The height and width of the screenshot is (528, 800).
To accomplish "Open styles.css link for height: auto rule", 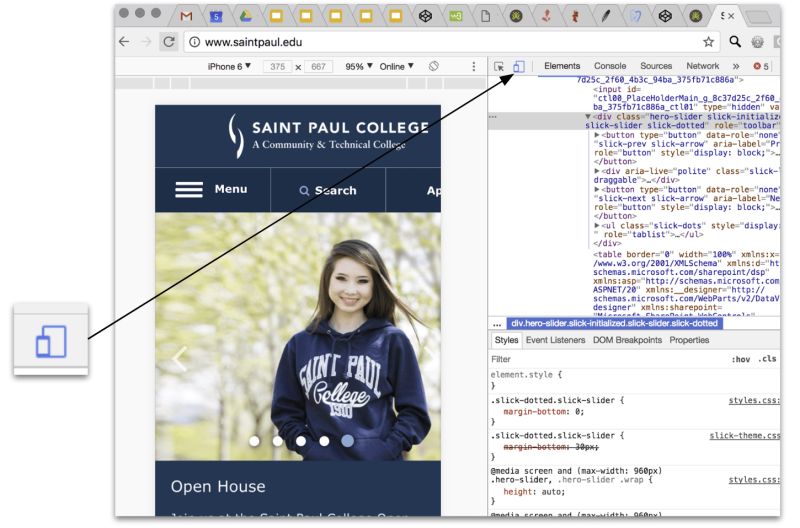I will tap(754, 480).
